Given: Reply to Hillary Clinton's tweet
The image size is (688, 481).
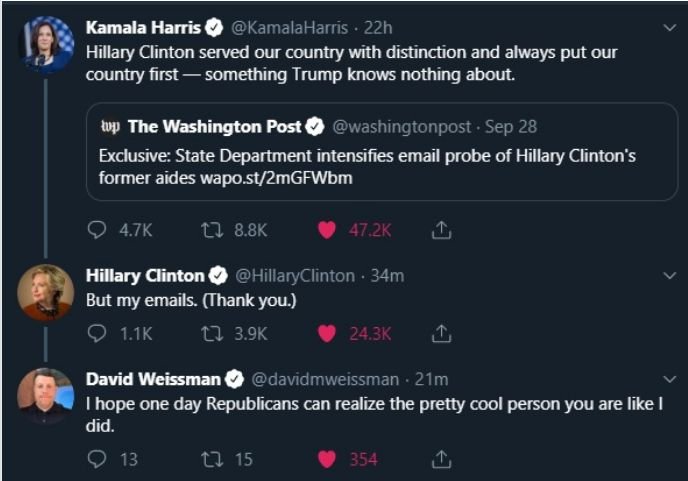Looking at the screenshot, I should pyautogui.click(x=97, y=334).
